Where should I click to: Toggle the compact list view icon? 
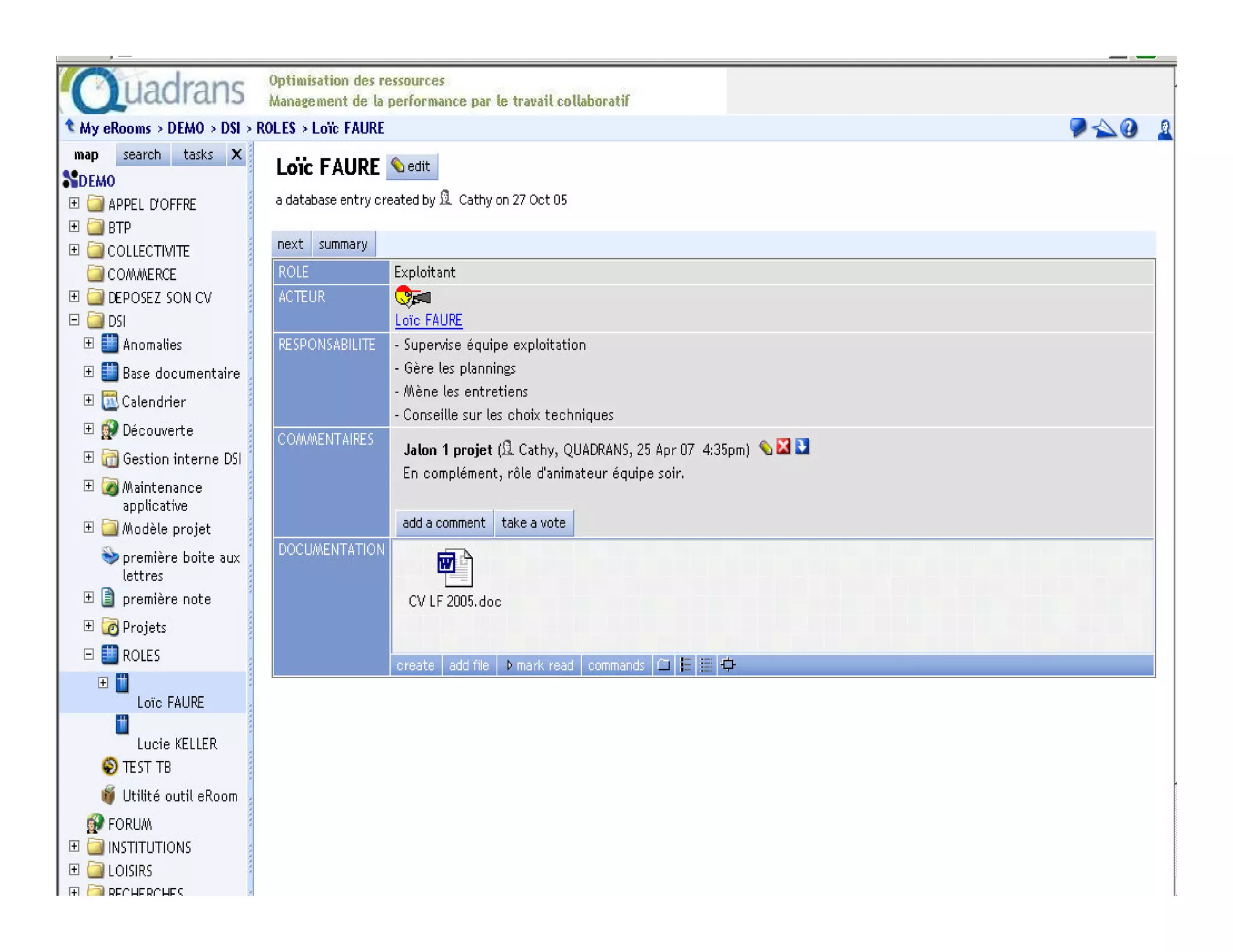706,665
